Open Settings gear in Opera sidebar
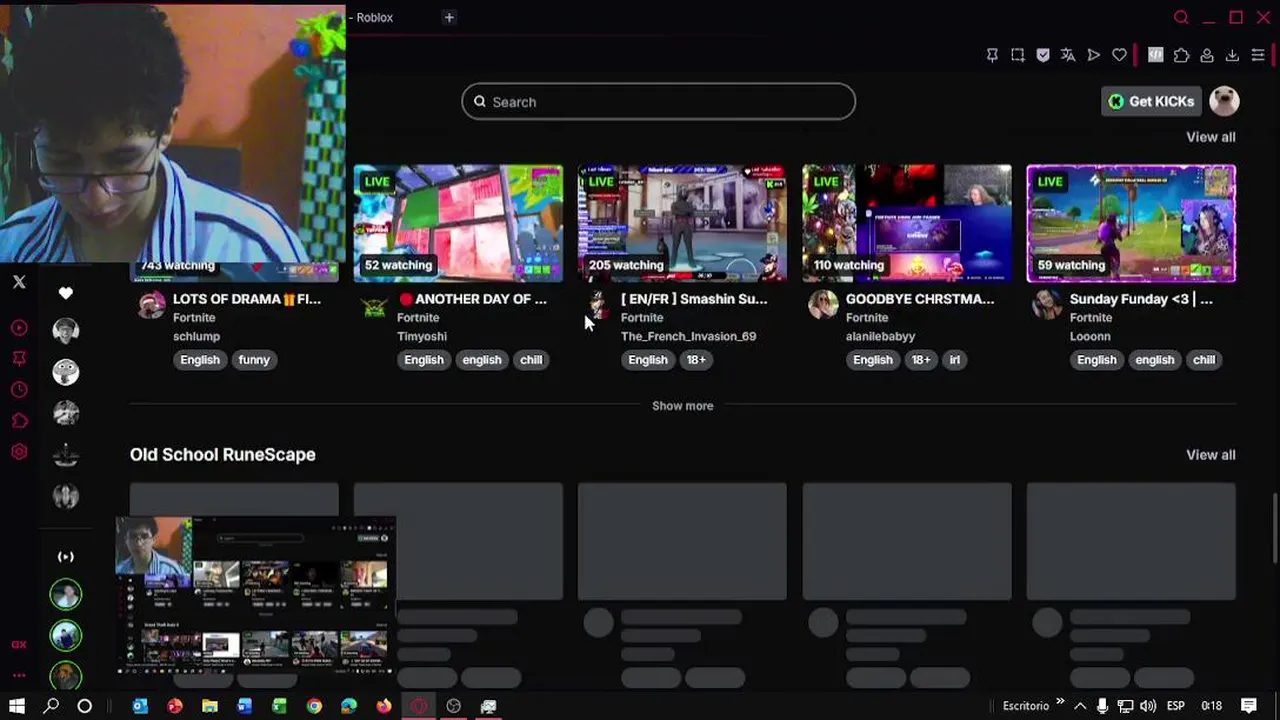The height and width of the screenshot is (720, 1280). click(x=19, y=452)
